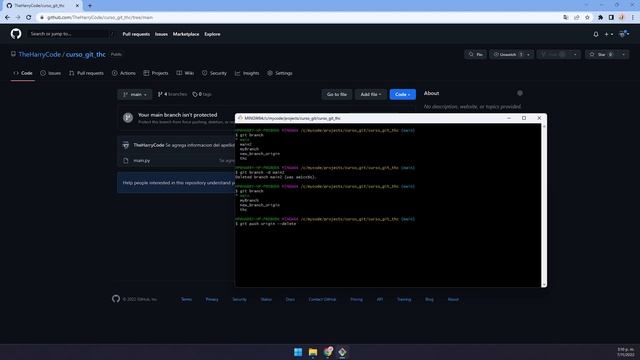Open the plus create-new dropdown in GitHub header
Image resolution: width=640 pixels, height=360 pixels.
coord(609,34)
